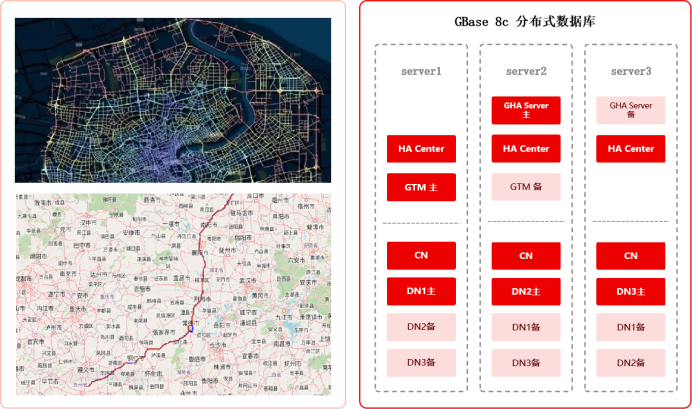Screen dimensions: 692x409
Task: Click the CN box in server2 column
Action: tap(526, 256)
